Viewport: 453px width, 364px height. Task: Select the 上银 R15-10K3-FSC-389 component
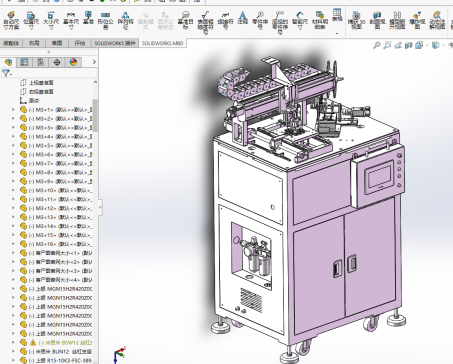[56, 360]
